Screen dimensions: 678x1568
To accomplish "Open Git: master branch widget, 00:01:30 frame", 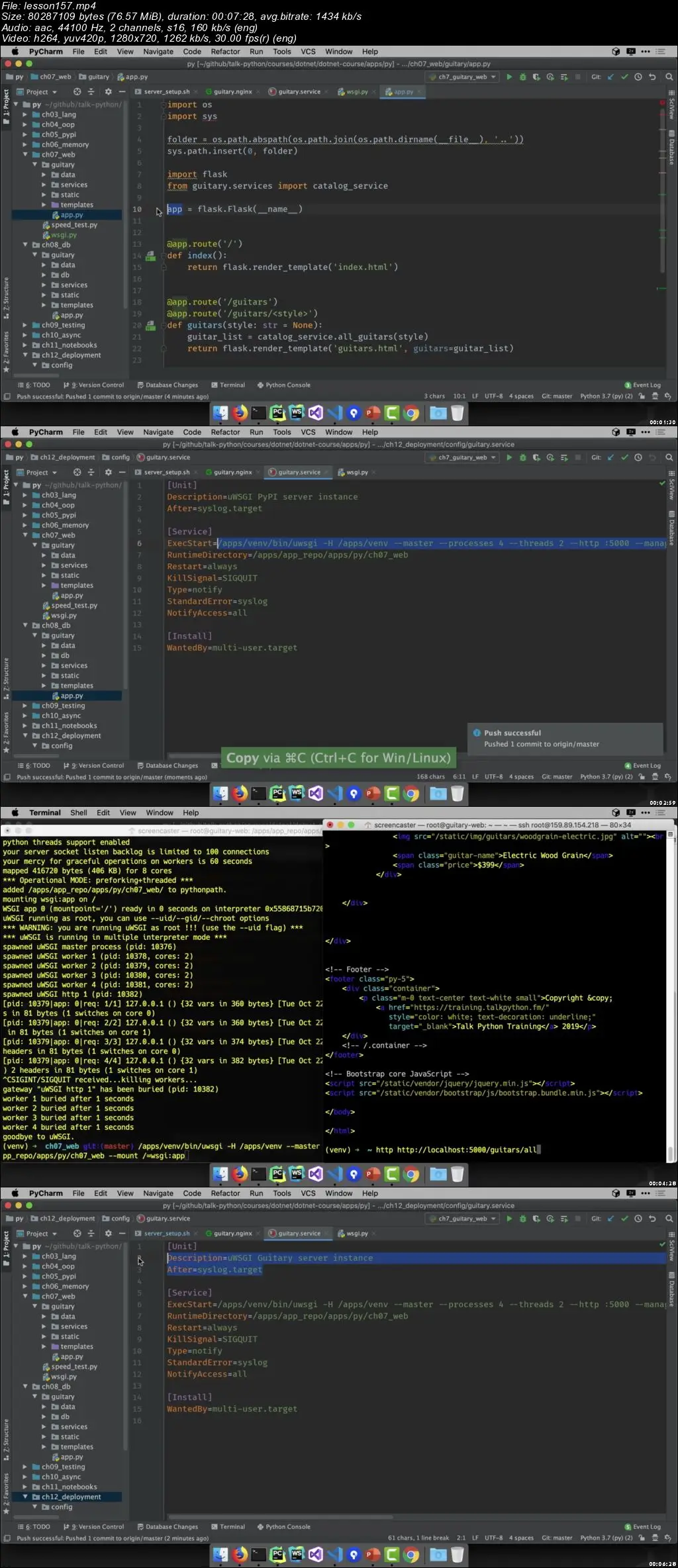I will (557, 396).
